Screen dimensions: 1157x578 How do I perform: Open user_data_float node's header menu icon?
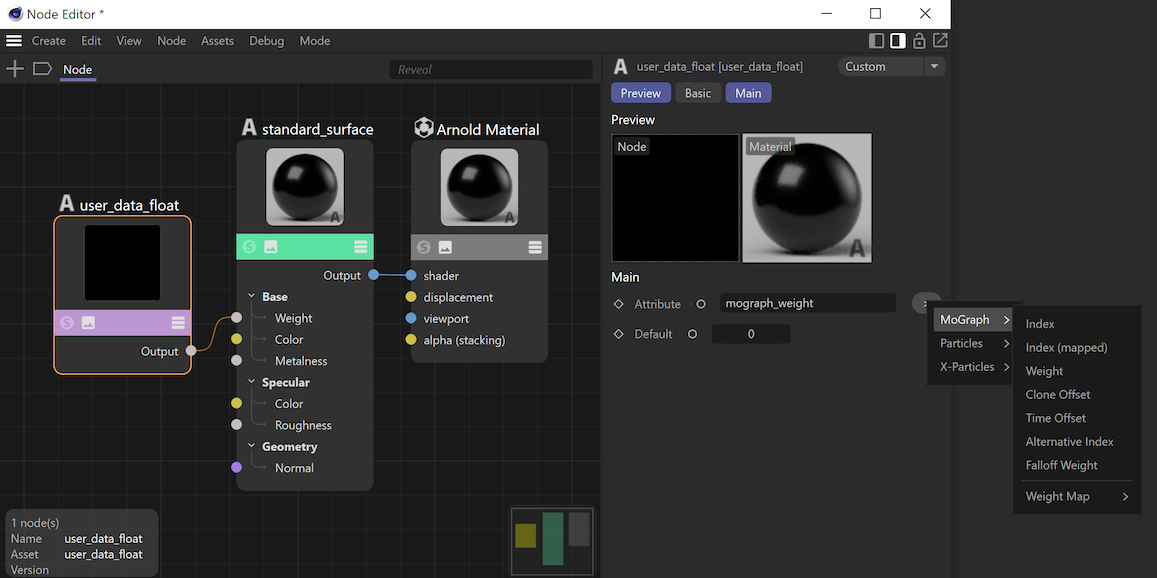tap(178, 323)
